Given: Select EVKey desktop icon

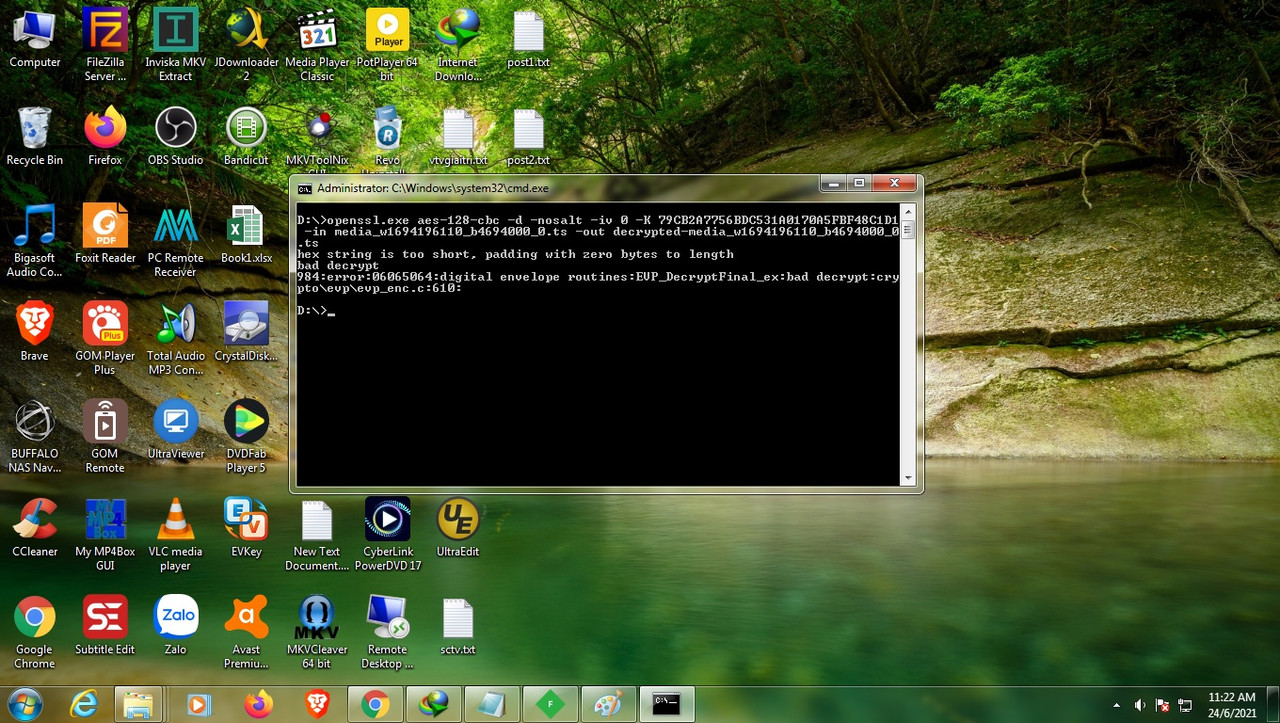Looking at the screenshot, I should (246, 527).
